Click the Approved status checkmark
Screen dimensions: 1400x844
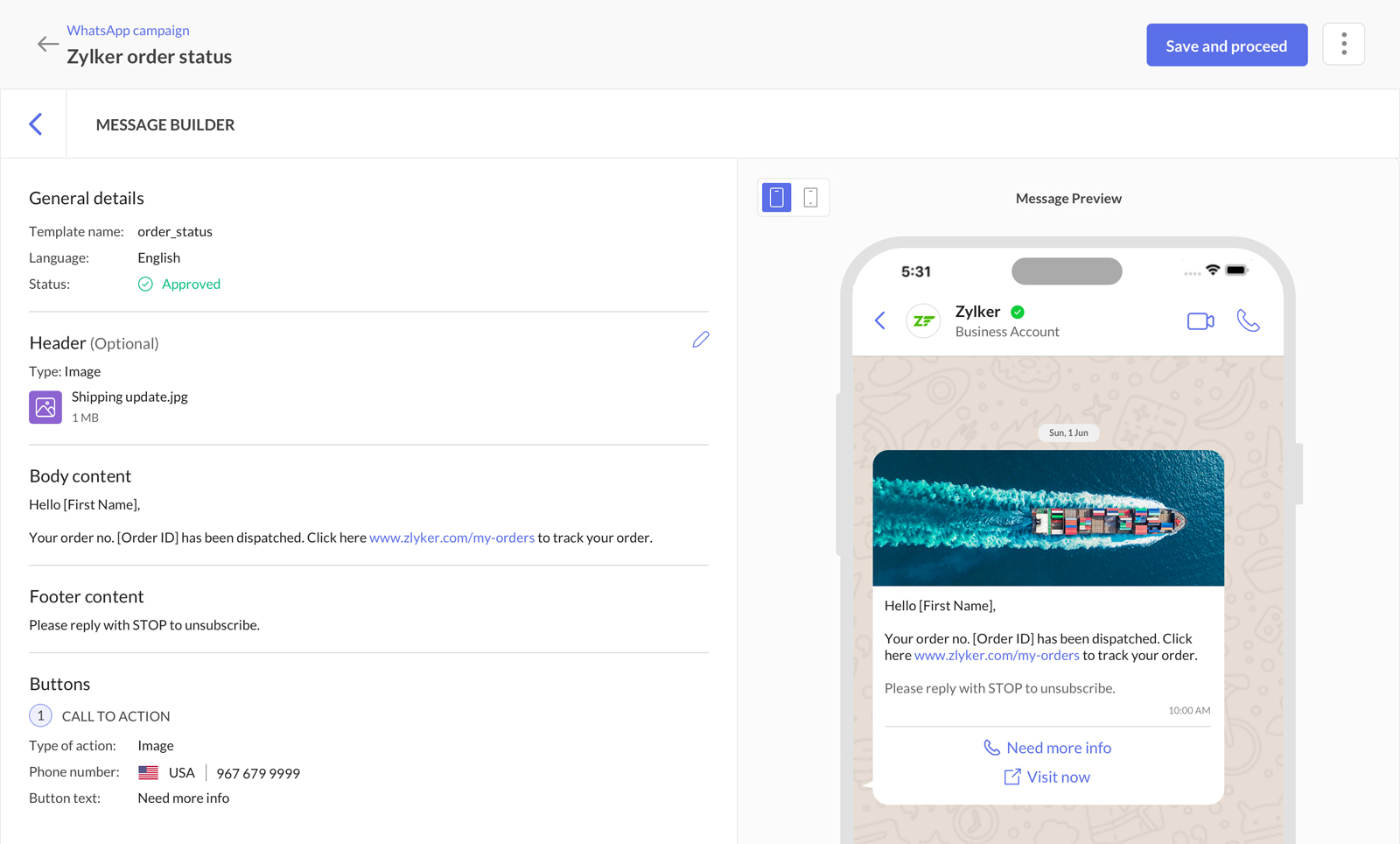point(144,284)
